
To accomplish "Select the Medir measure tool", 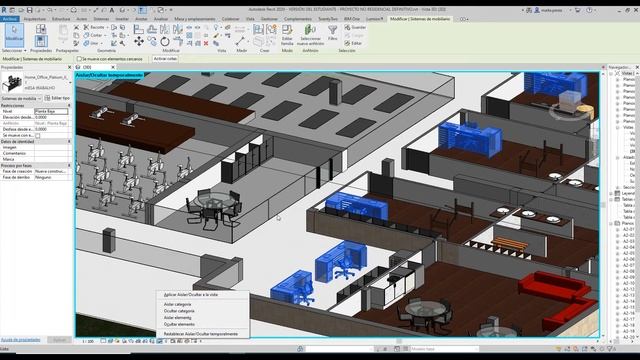I will pyautogui.click(x=241, y=41).
